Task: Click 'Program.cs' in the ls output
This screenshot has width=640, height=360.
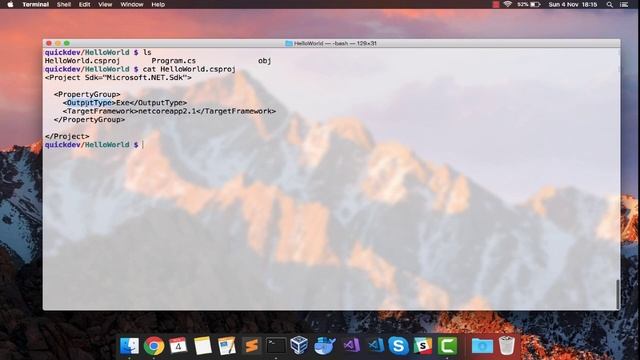Action: 173,61
